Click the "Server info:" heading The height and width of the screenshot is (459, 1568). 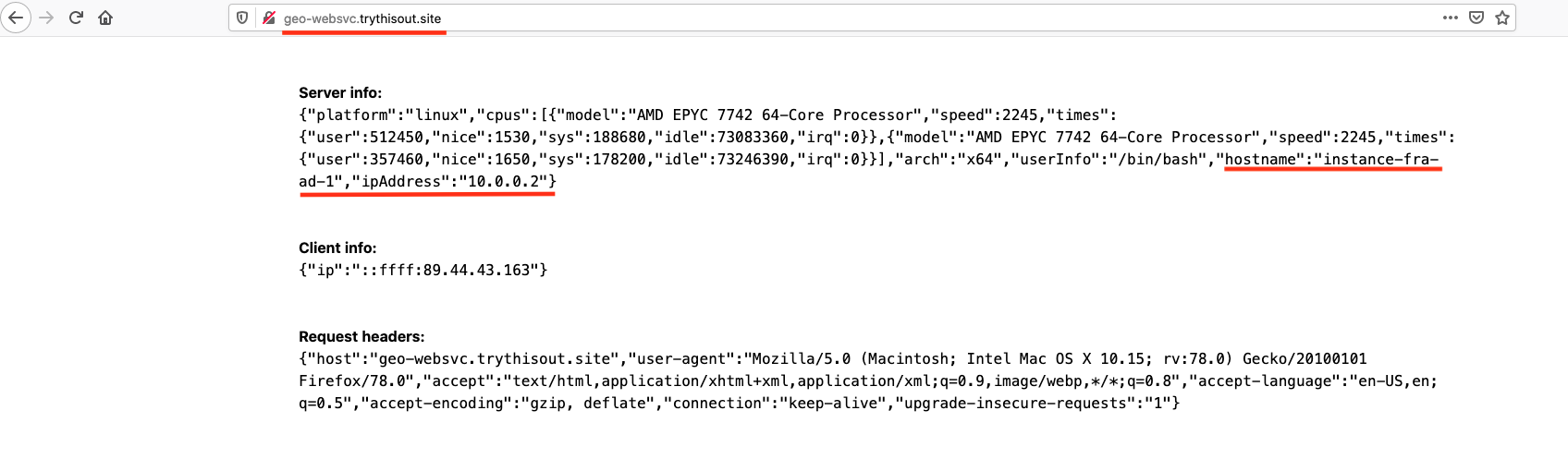point(339,92)
